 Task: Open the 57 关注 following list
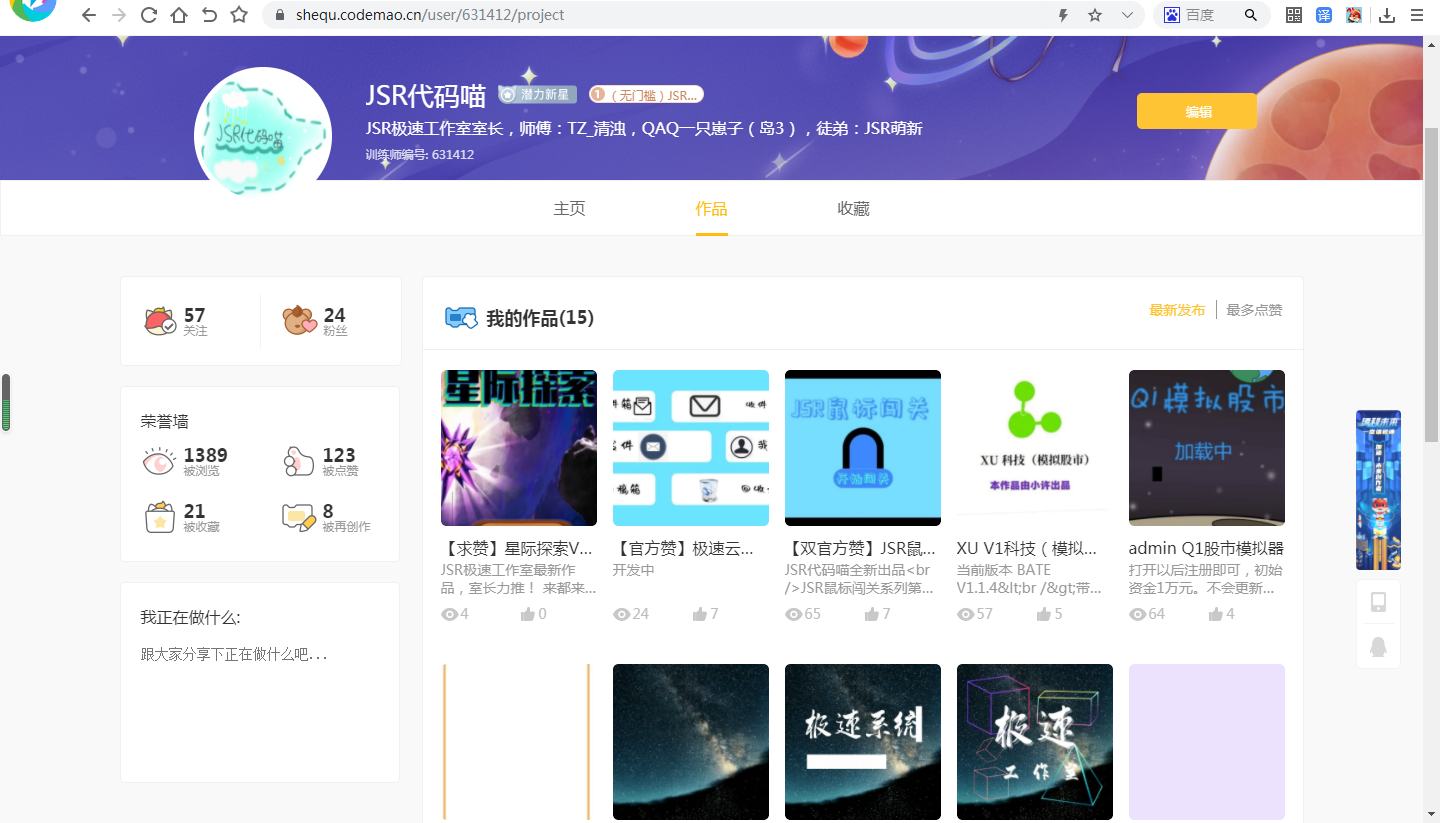click(x=178, y=321)
